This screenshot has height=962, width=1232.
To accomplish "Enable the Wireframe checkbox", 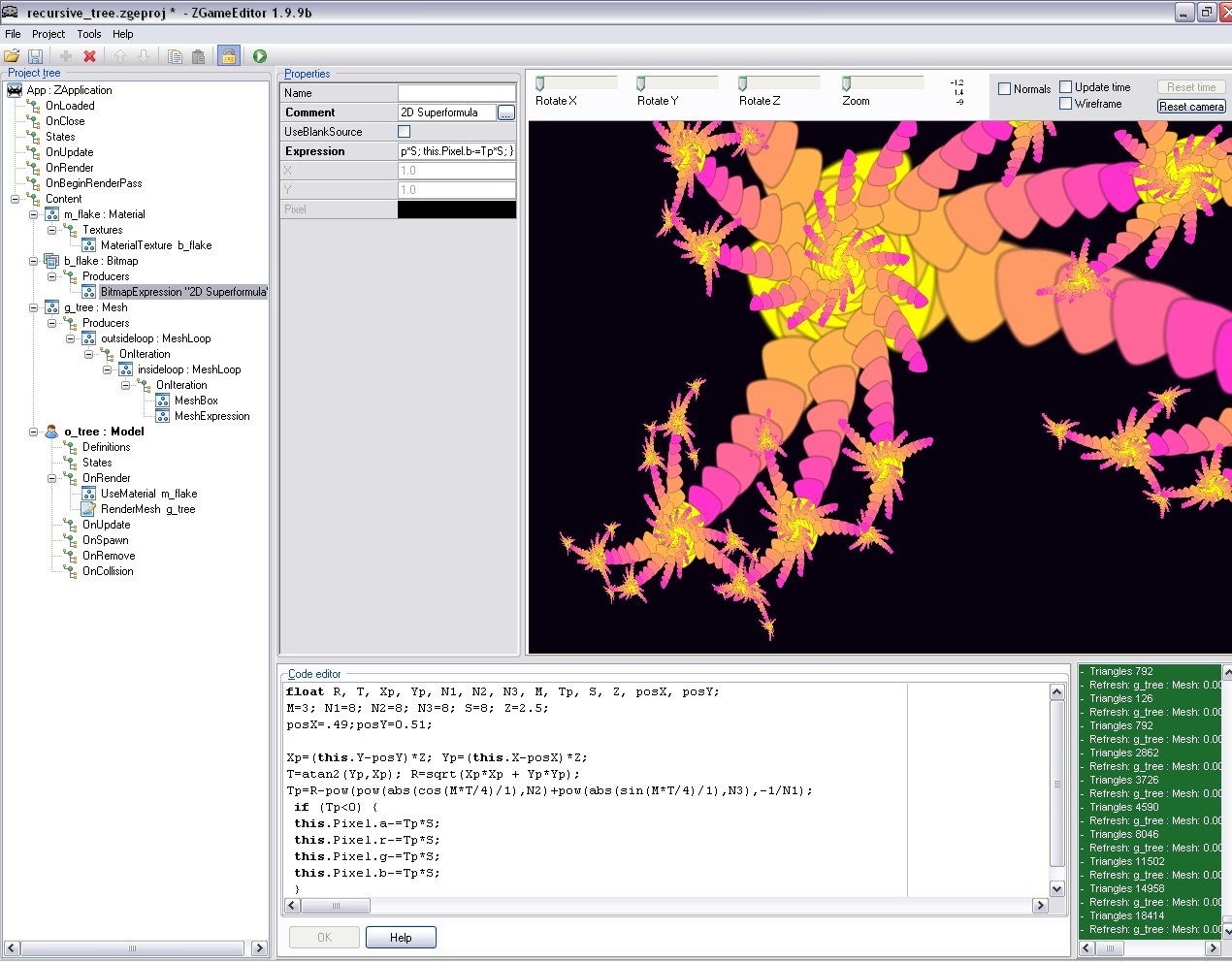I will (1066, 103).
